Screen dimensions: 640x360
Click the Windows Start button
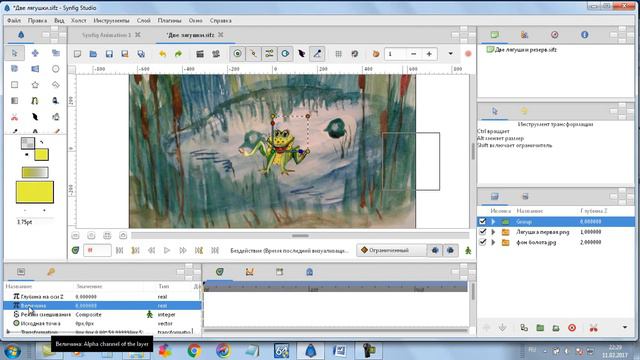(11, 351)
